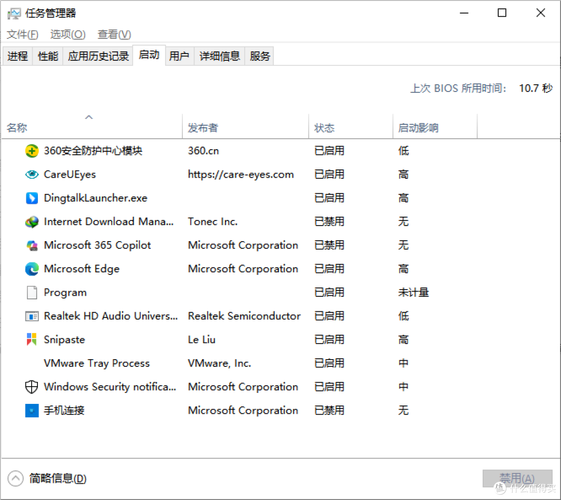Click the Realtek HD Audio icon
Image resolution: width=561 pixels, height=500 pixels.
pyautogui.click(x=31, y=316)
